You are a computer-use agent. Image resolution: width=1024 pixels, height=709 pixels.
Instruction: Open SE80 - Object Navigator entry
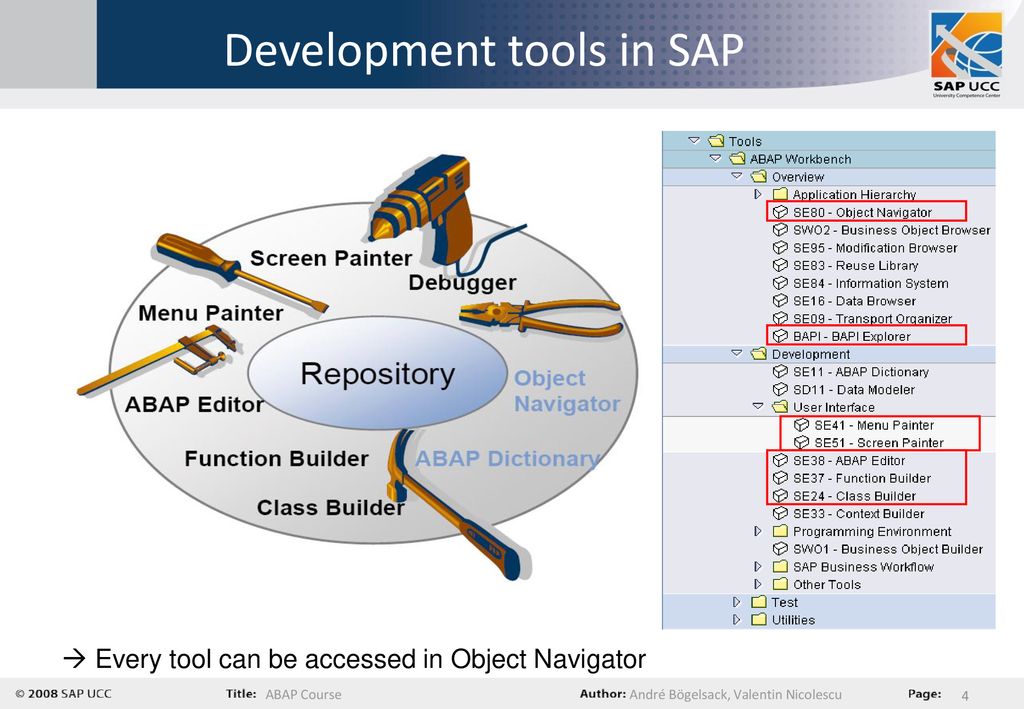(x=862, y=212)
